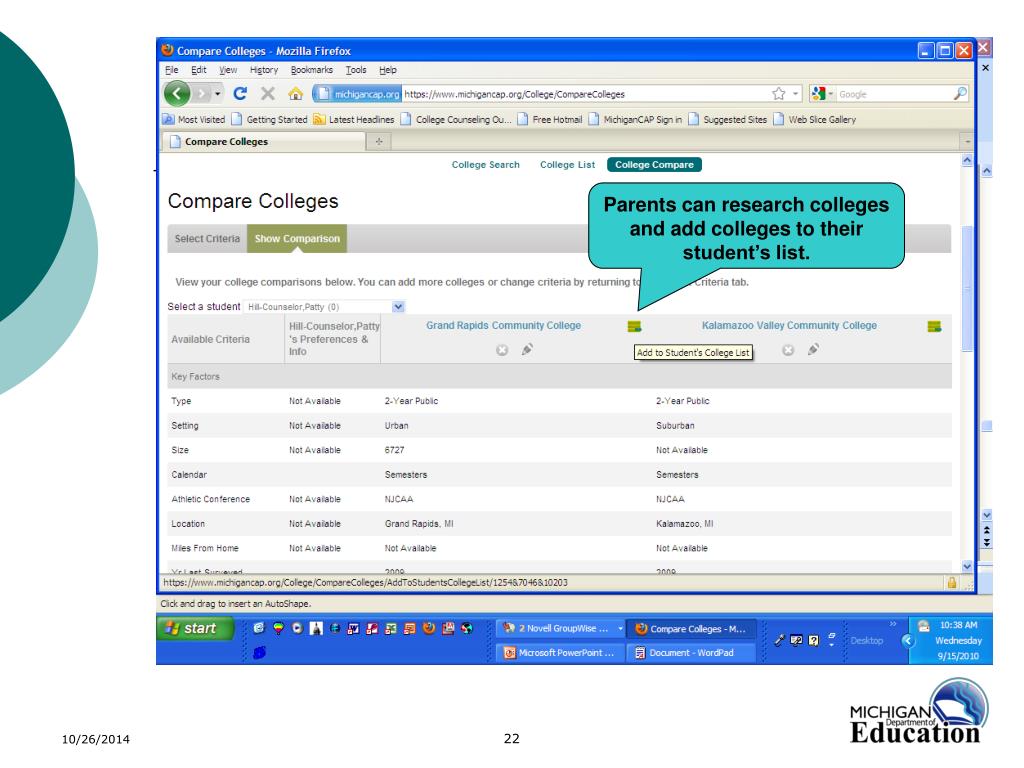Open the address bar history dropdown arrow

[x=795, y=94]
